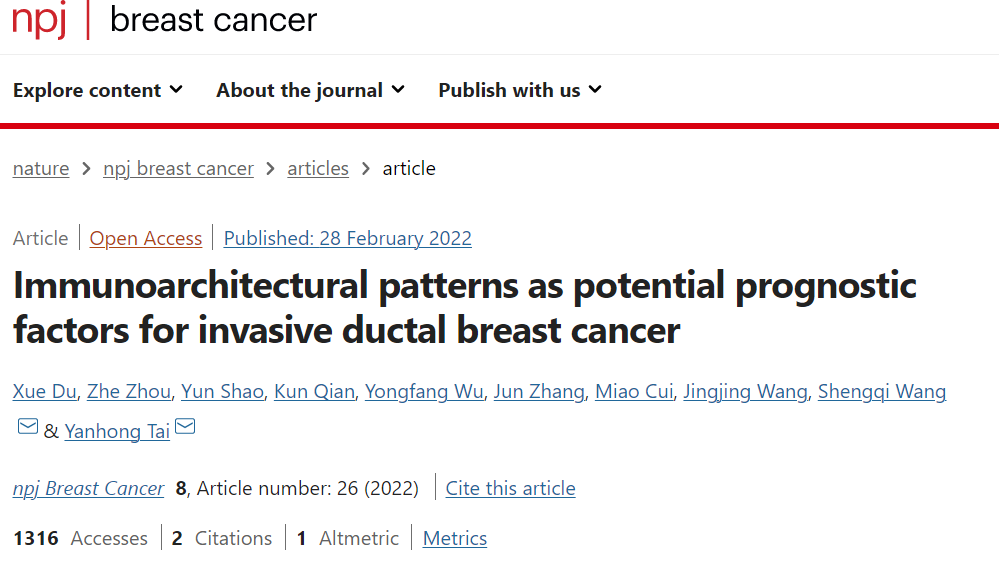Navigate to the articles breadcrumb
Viewport: 999px width, 569px height.
tap(318, 169)
